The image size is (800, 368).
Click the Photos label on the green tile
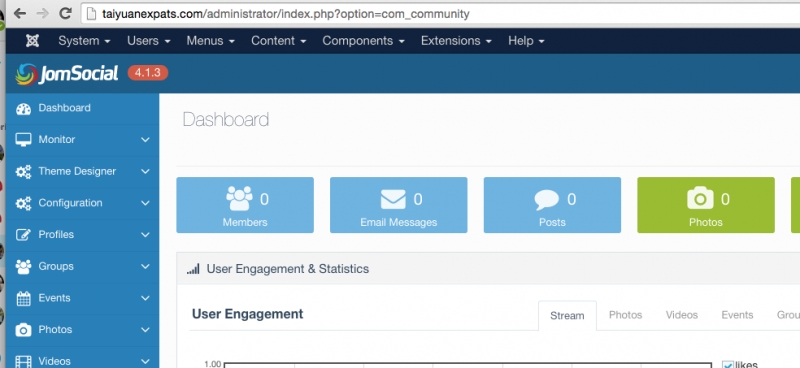[706, 223]
